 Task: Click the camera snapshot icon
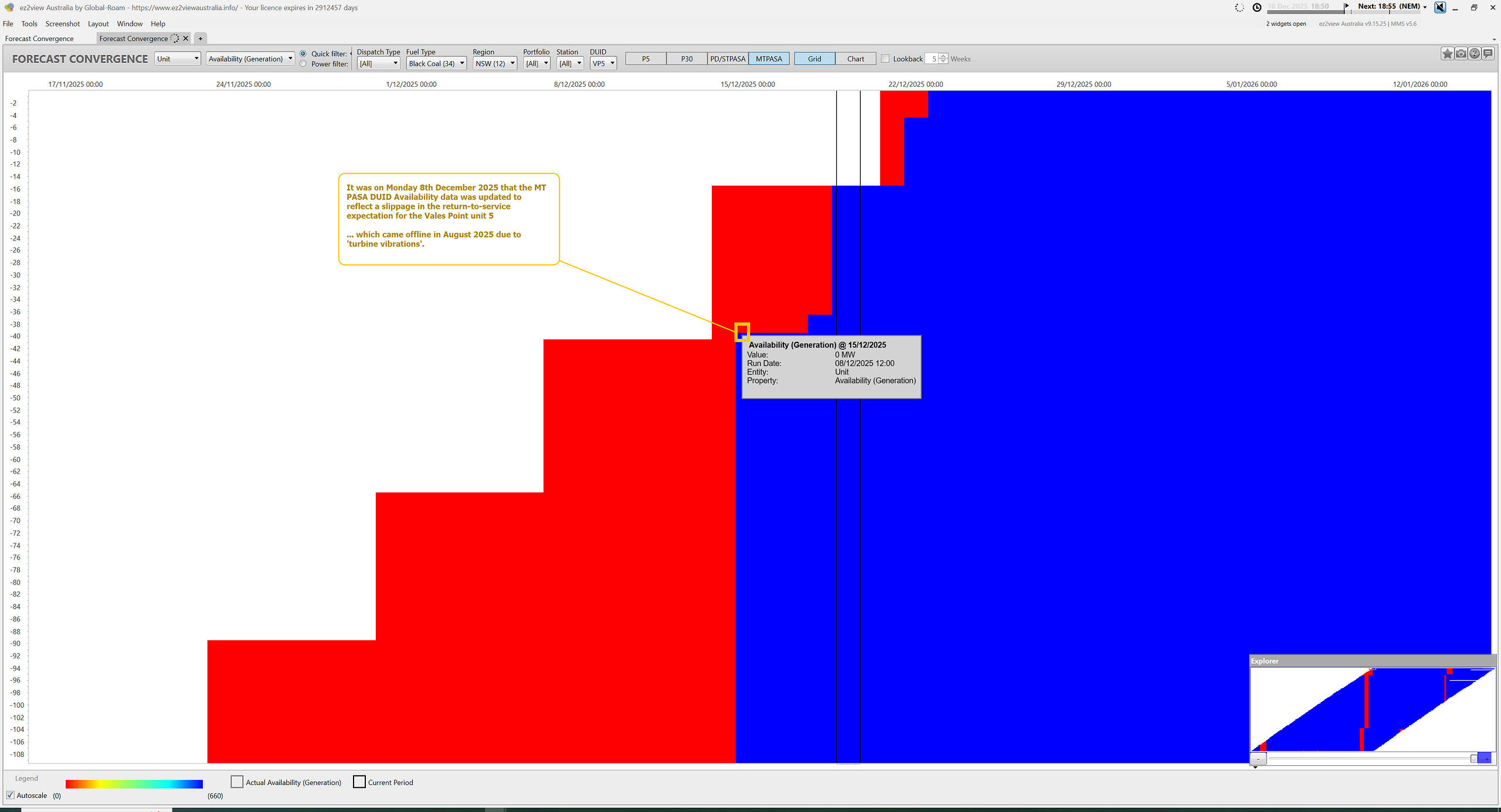coord(1461,54)
